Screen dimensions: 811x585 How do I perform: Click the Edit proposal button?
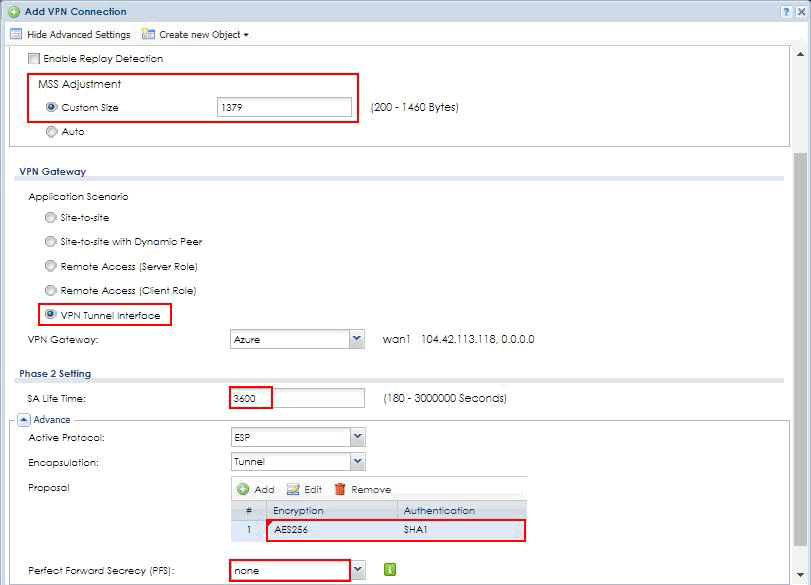tap(304, 489)
